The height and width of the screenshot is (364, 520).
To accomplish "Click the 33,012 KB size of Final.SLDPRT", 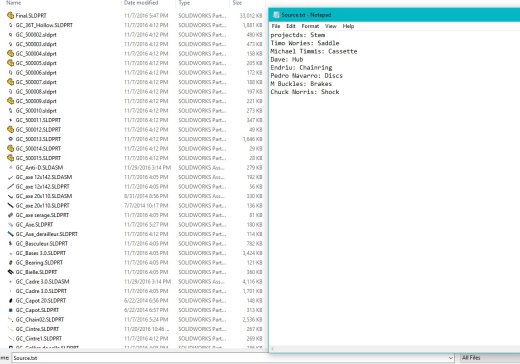I will click(251, 15).
